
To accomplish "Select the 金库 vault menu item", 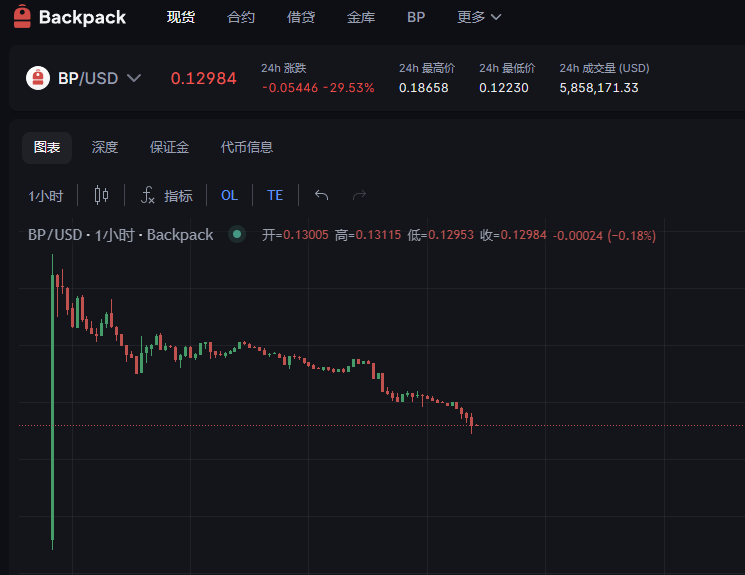I will (361, 17).
